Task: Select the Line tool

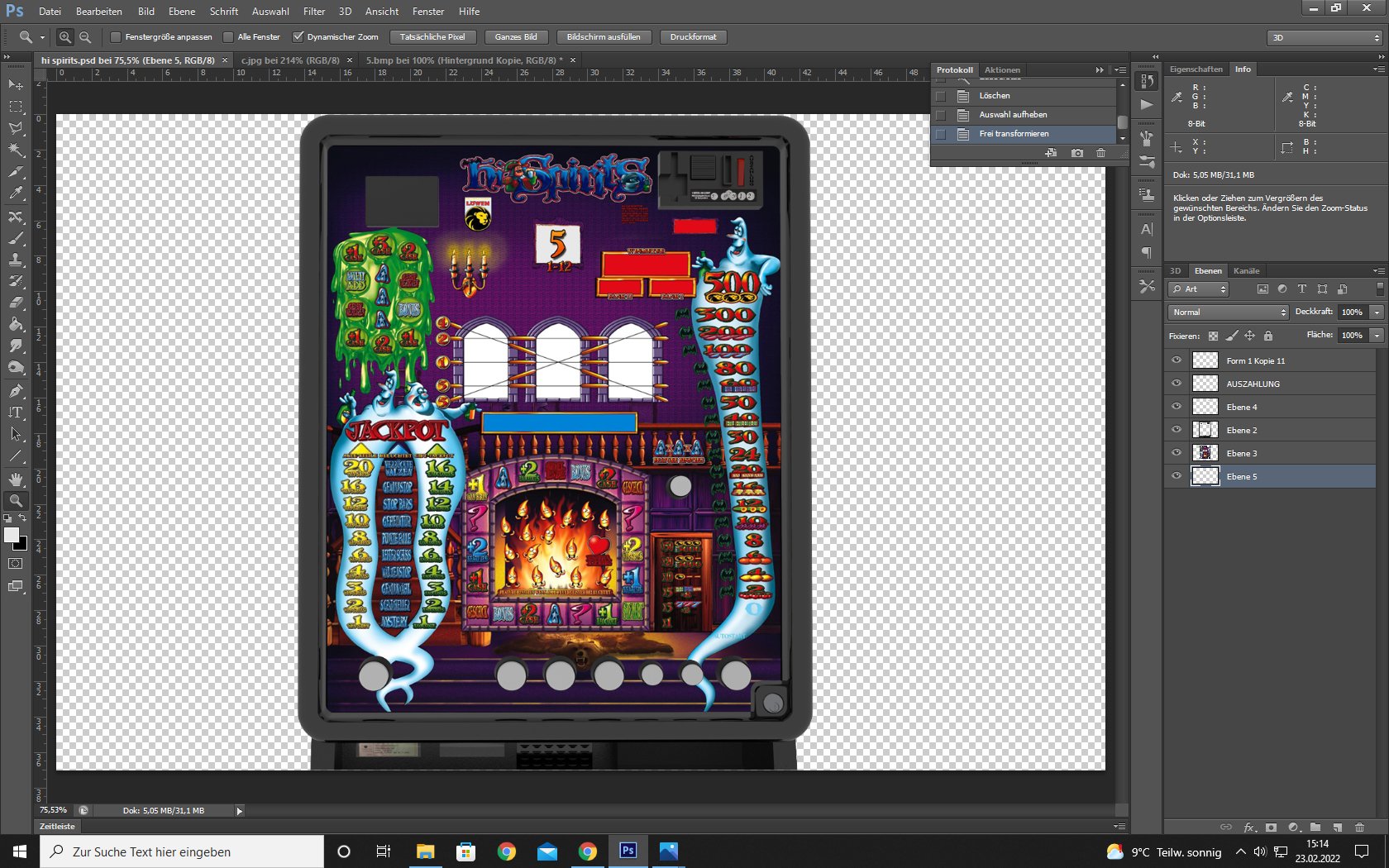Action: point(16,455)
